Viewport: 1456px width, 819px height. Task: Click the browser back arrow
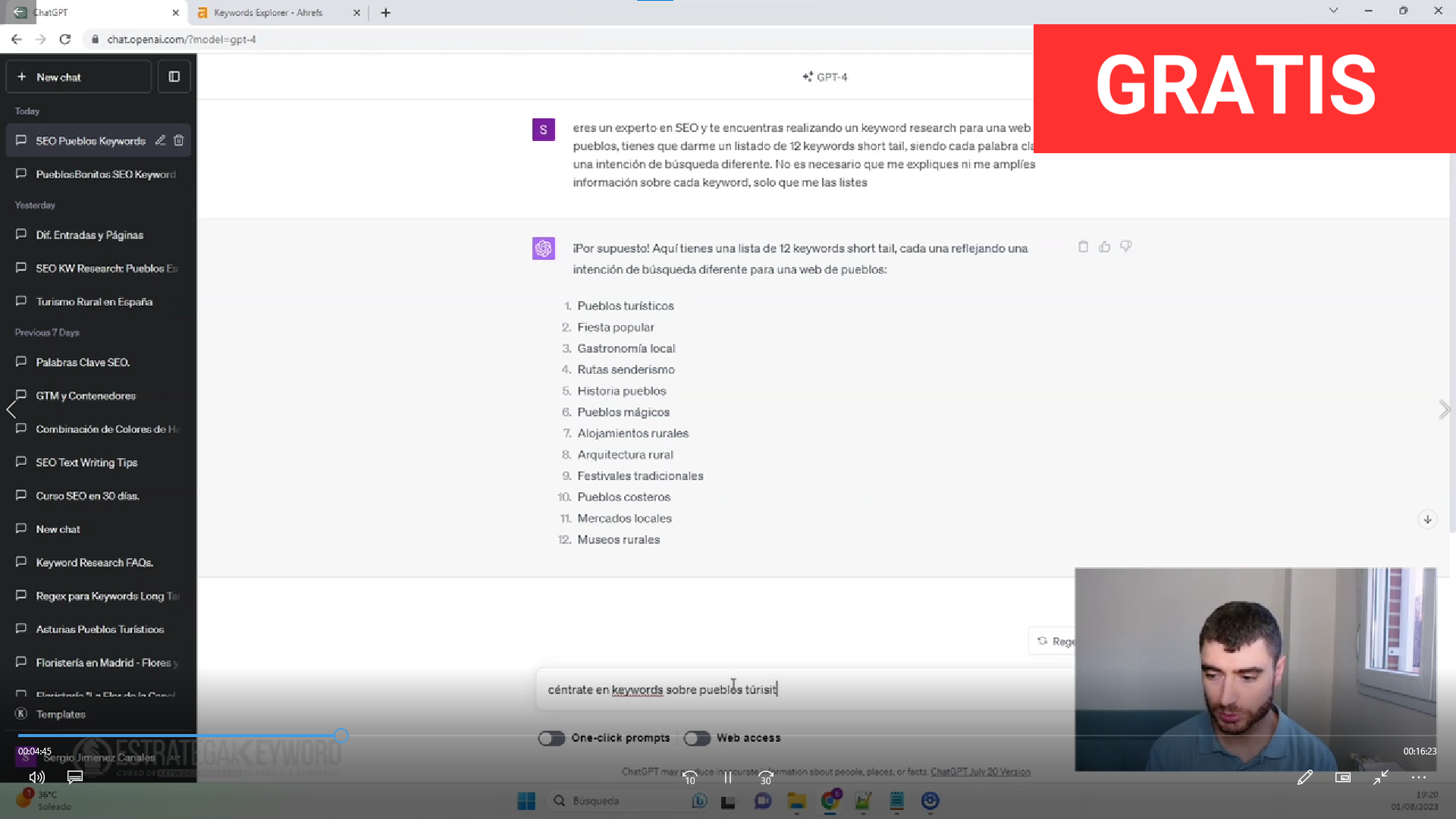[16, 39]
